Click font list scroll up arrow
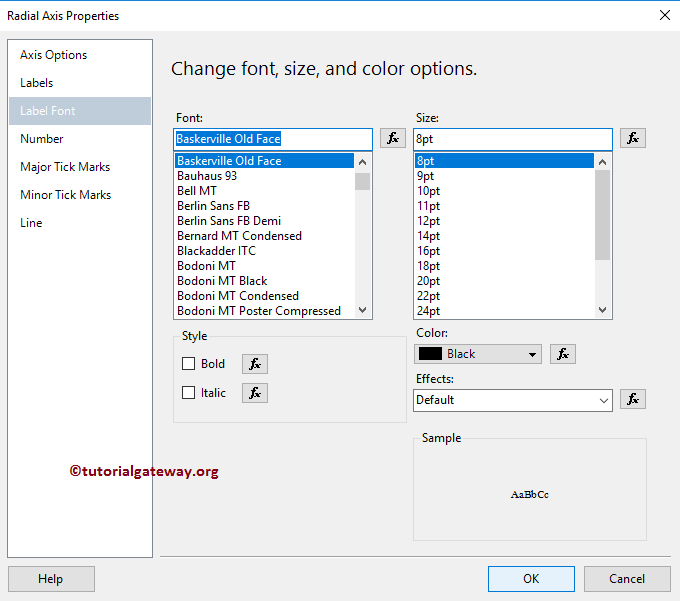 (x=363, y=162)
